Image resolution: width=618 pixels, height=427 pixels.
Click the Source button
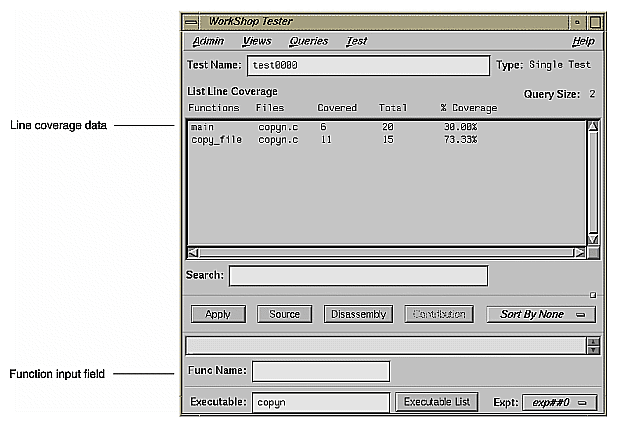click(x=284, y=314)
